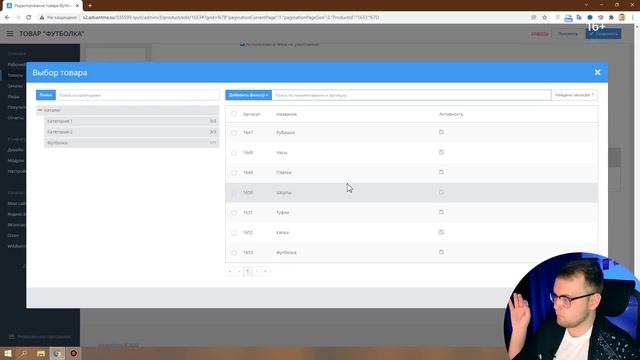Open the hamburger menu beside ТОВАР title

pyautogui.click(x=10, y=33)
